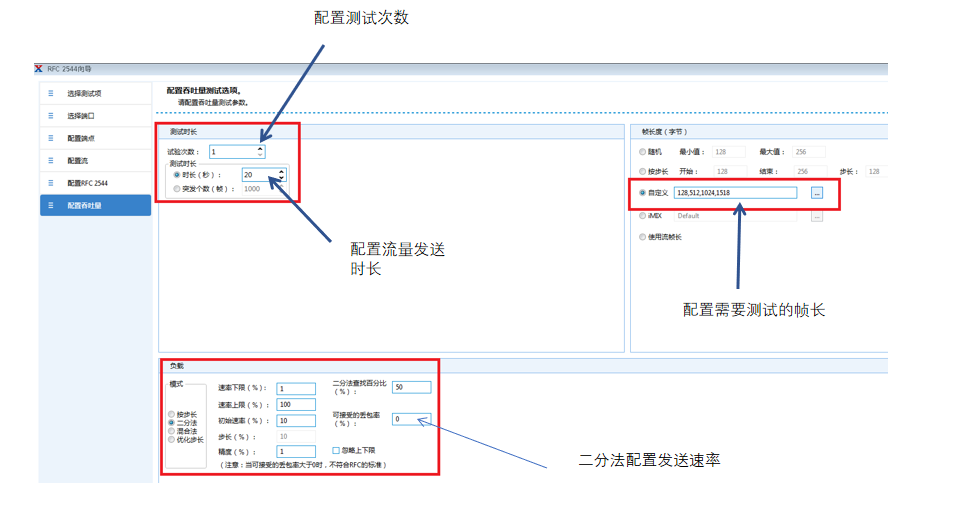The height and width of the screenshot is (525, 966).
Task: Choose the 按步长 frame length option
Action: (x=643, y=171)
